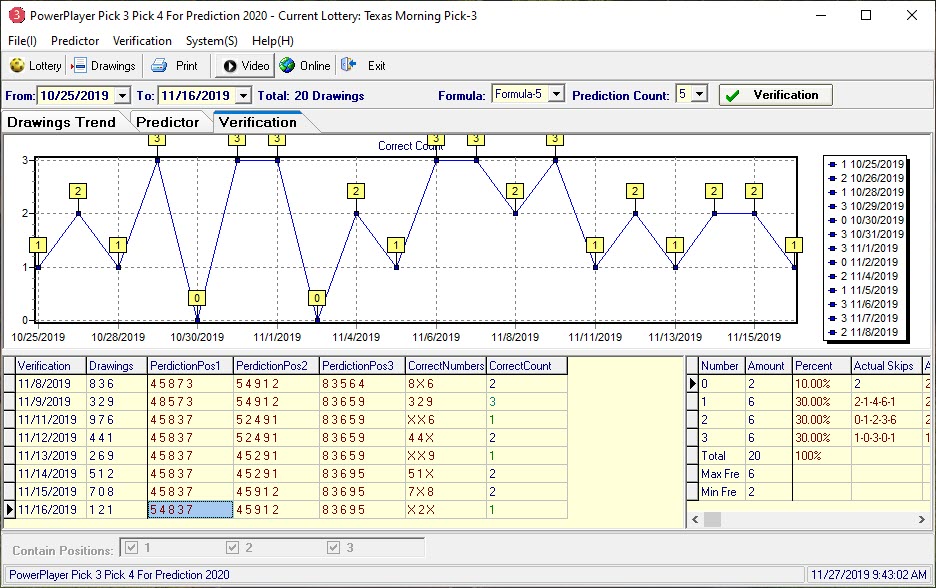Click the status bar timestamp 11/27/2019

click(869, 575)
